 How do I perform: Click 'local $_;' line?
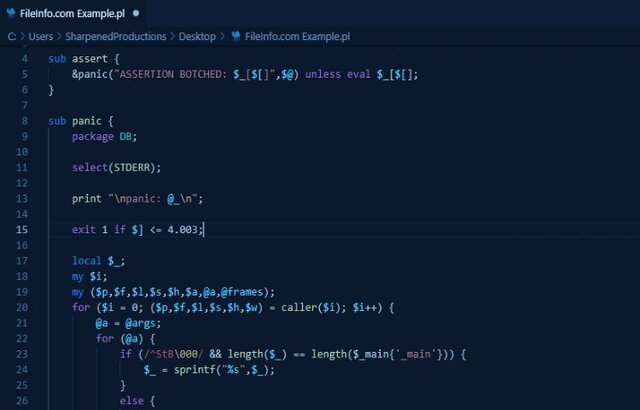click(98, 261)
